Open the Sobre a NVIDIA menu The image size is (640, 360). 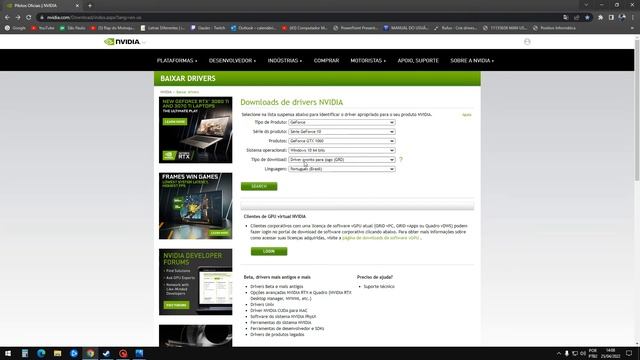coord(472,60)
